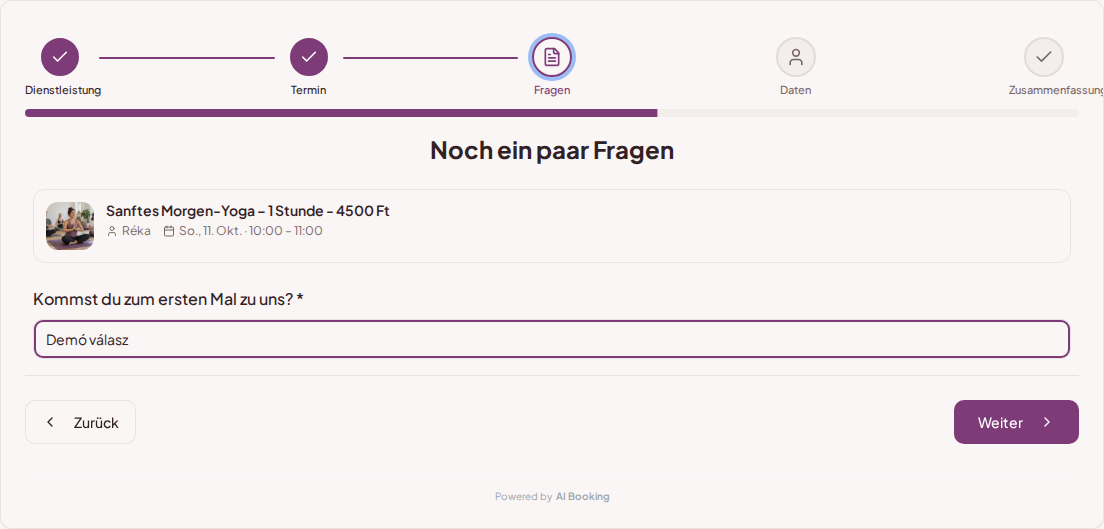The height and width of the screenshot is (529, 1104).
Task: Click the Daten person step icon
Action: click(x=796, y=57)
